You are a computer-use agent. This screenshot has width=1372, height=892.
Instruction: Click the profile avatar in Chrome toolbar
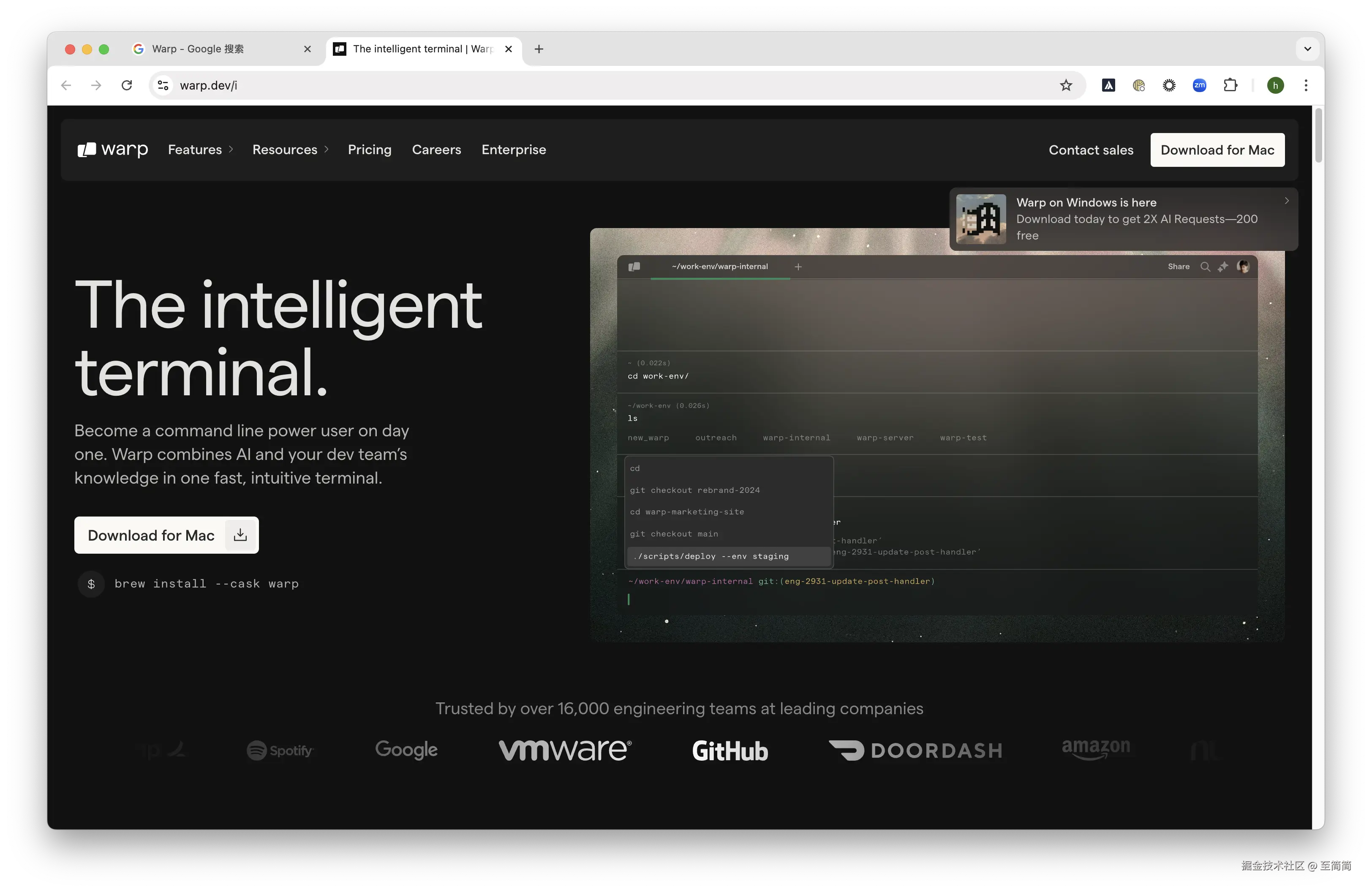coord(1276,85)
